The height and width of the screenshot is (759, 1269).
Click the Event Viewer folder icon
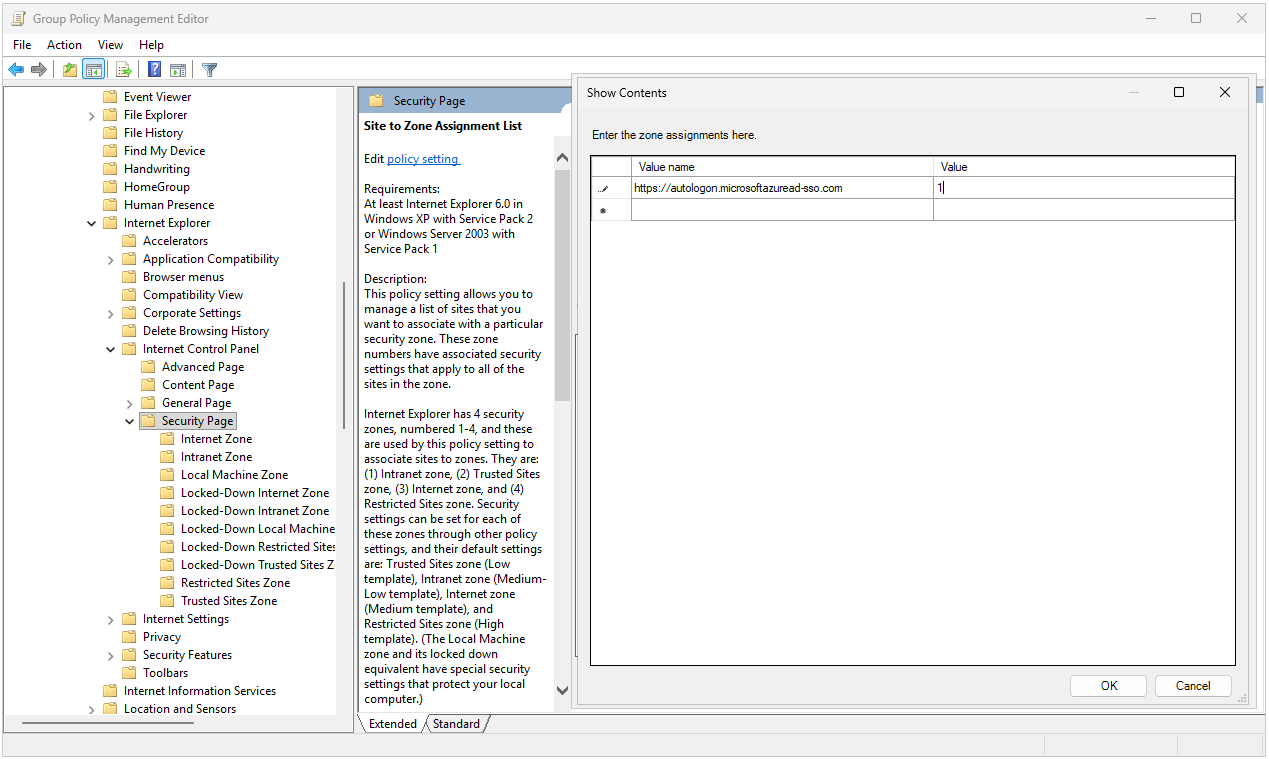pyautogui.click(x=110, y=97)
